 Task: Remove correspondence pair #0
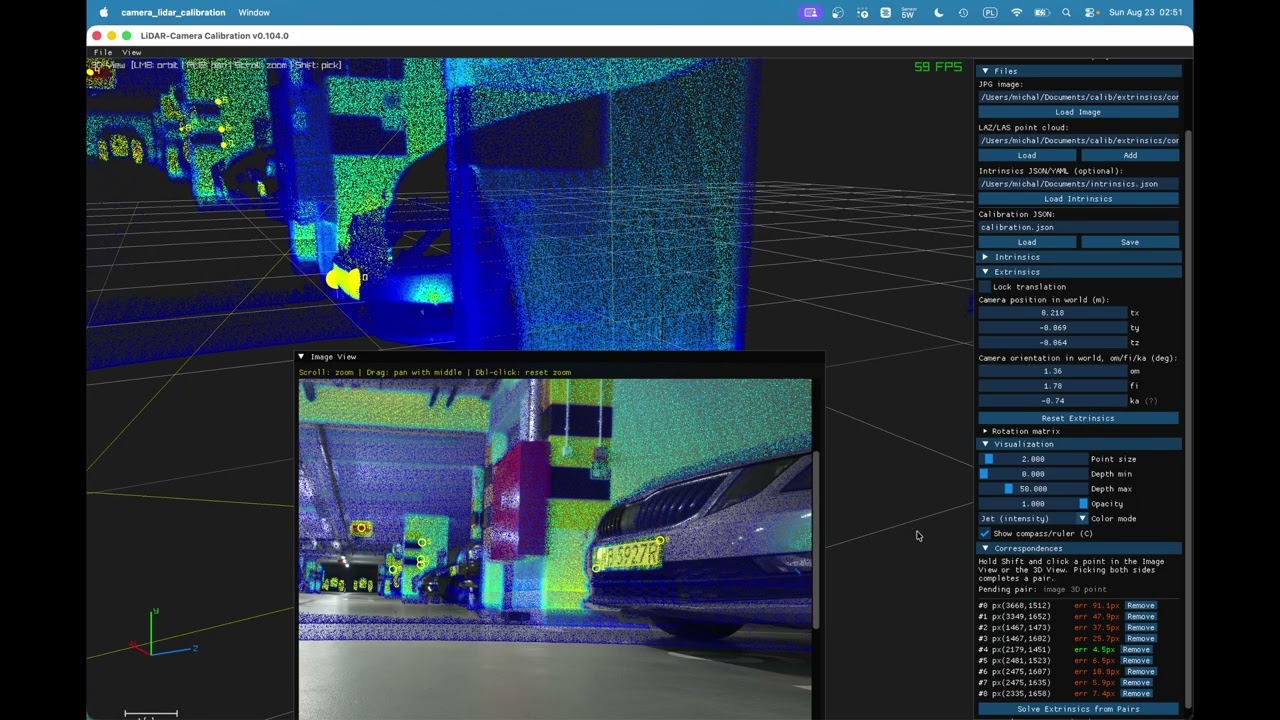click(1141, 605)
